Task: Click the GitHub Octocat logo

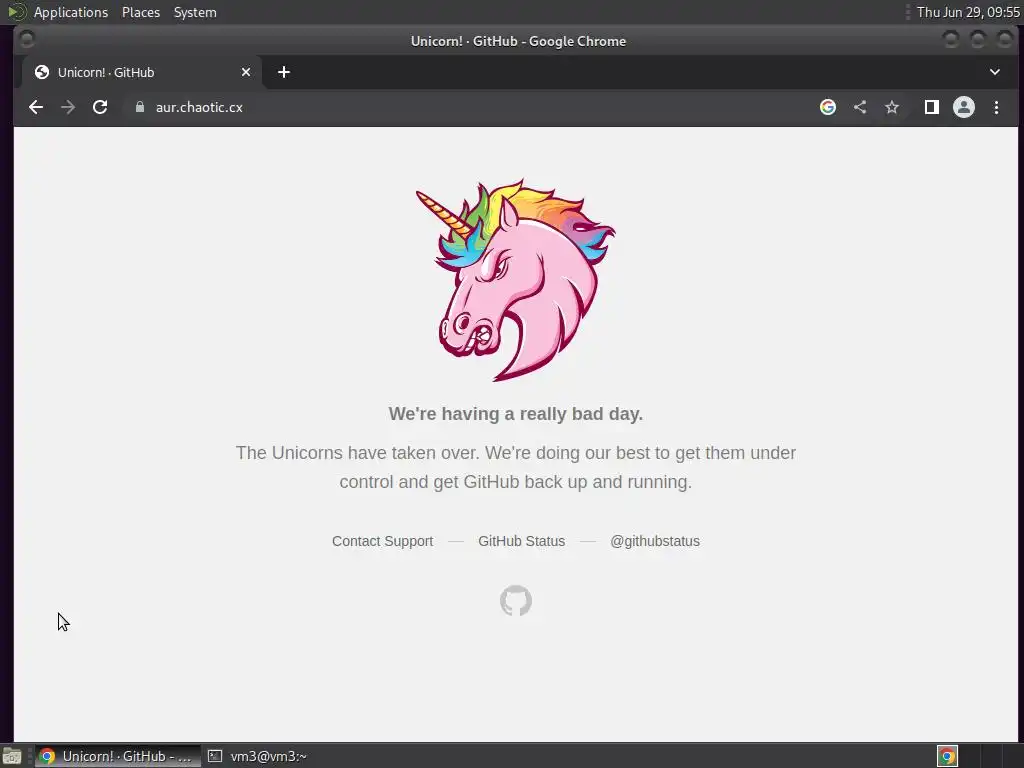Action: 516,601
